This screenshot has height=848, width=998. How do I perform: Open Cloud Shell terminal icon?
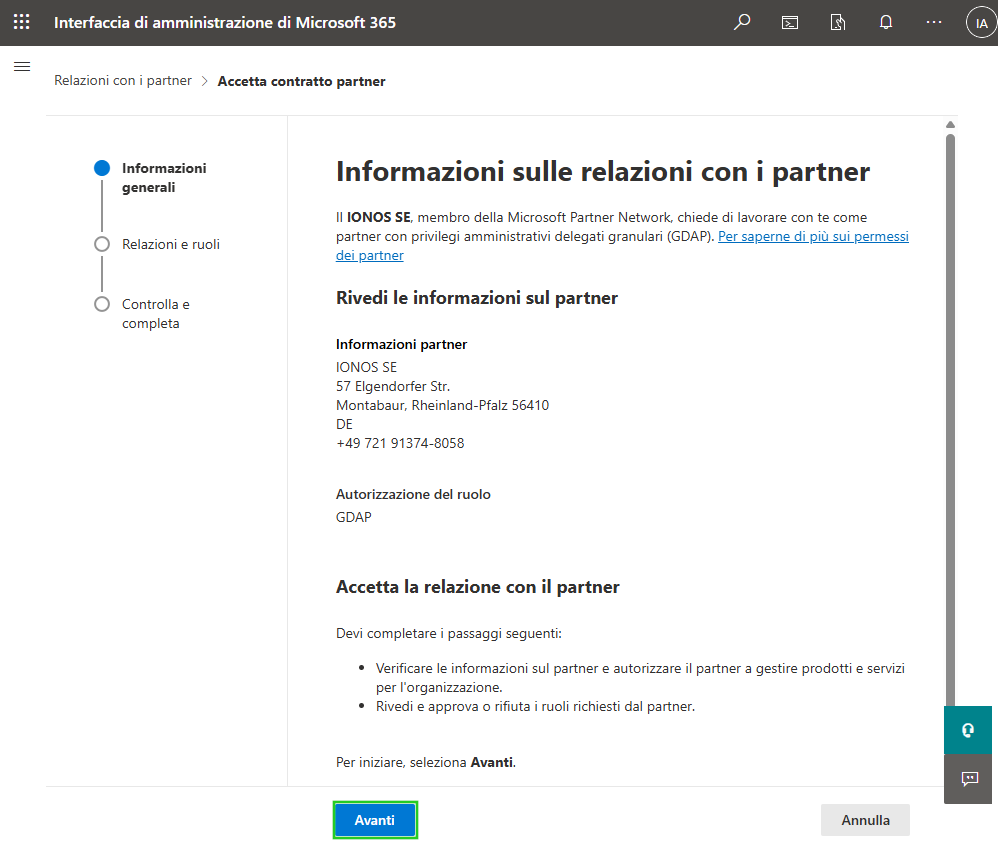point(790,23)
